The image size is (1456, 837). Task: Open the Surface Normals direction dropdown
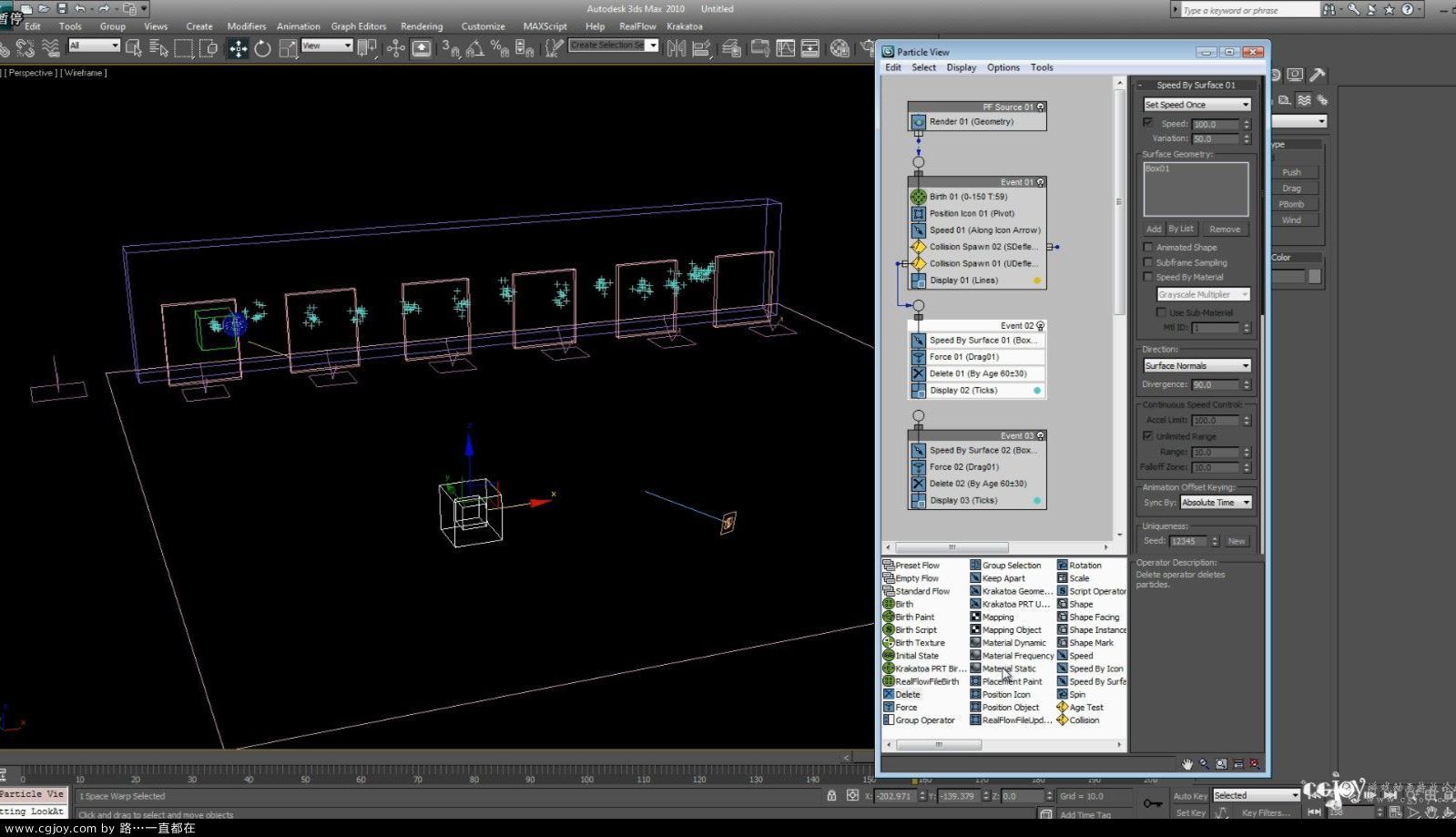pos(1196,365)
